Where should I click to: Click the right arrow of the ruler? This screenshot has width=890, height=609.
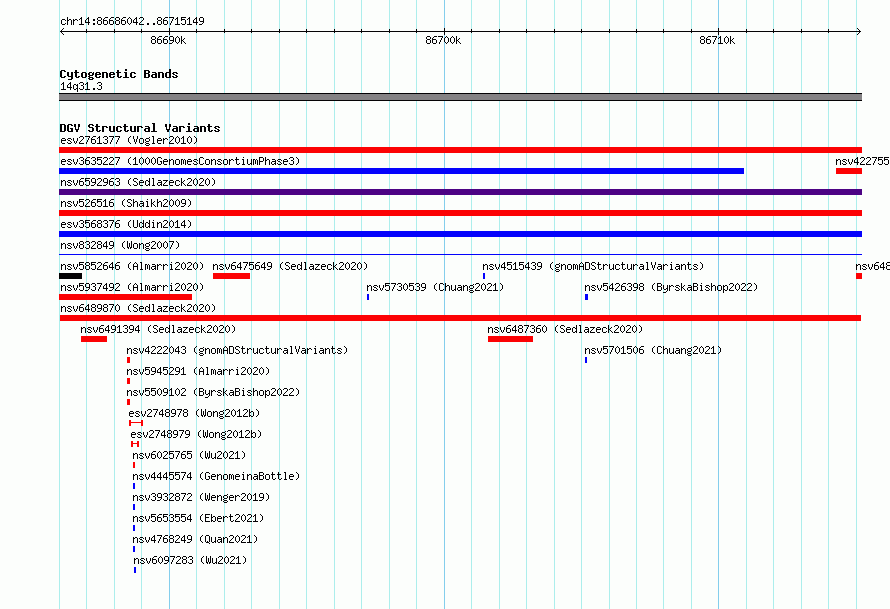(x=859, y=32)
